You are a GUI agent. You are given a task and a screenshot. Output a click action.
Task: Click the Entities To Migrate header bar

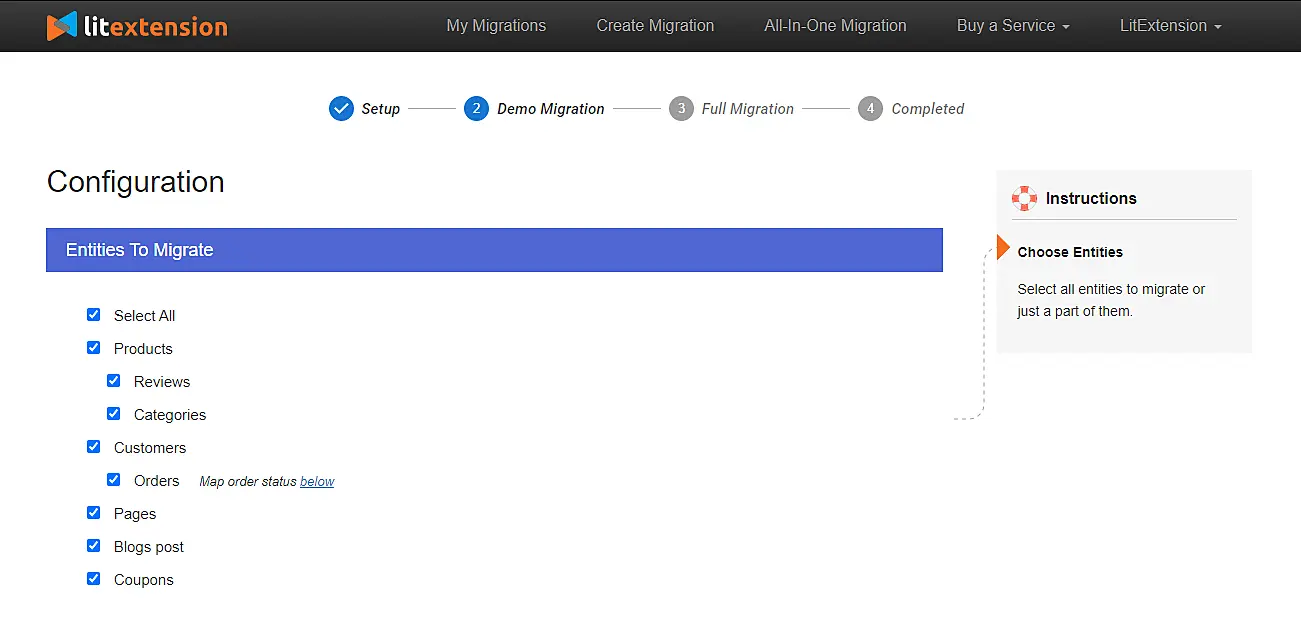494,249
